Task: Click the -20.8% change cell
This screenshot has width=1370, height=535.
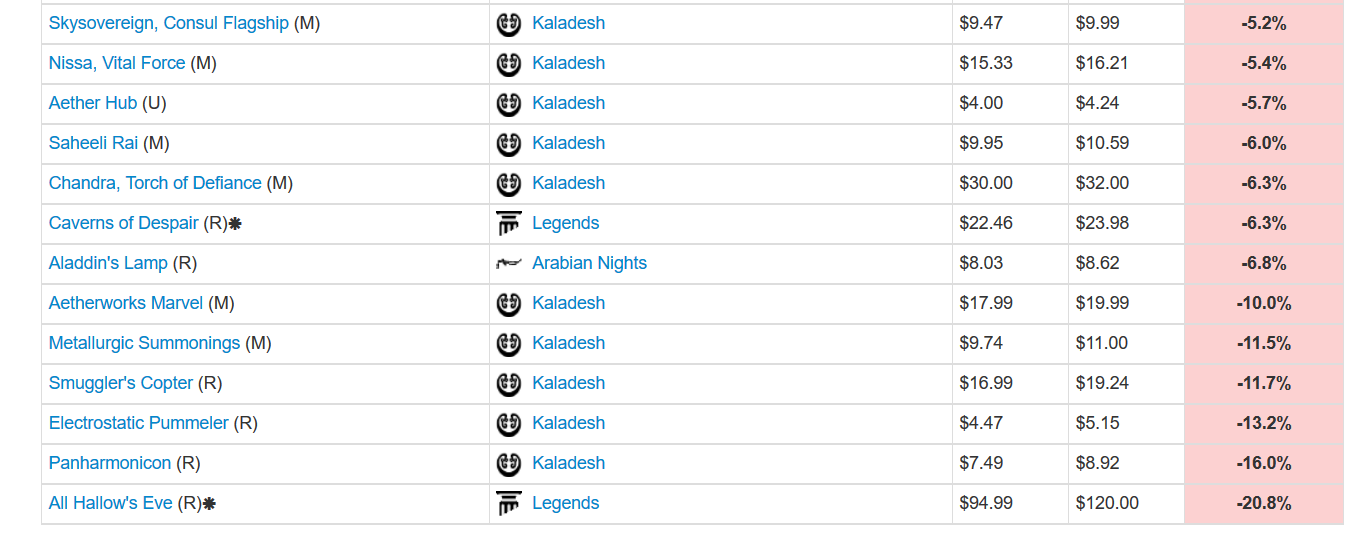Action: (x=1263, y=503)
